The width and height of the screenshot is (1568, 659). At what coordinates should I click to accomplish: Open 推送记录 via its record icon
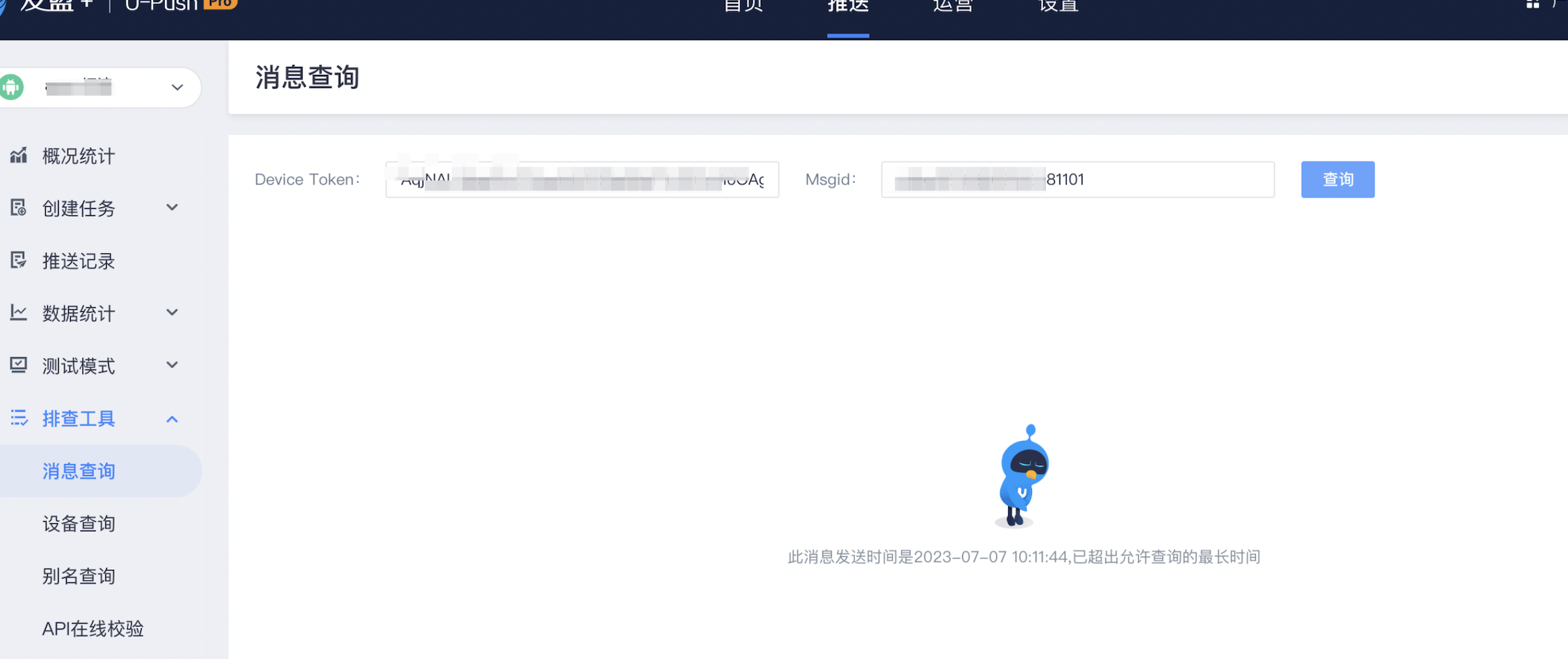point(18,261)
